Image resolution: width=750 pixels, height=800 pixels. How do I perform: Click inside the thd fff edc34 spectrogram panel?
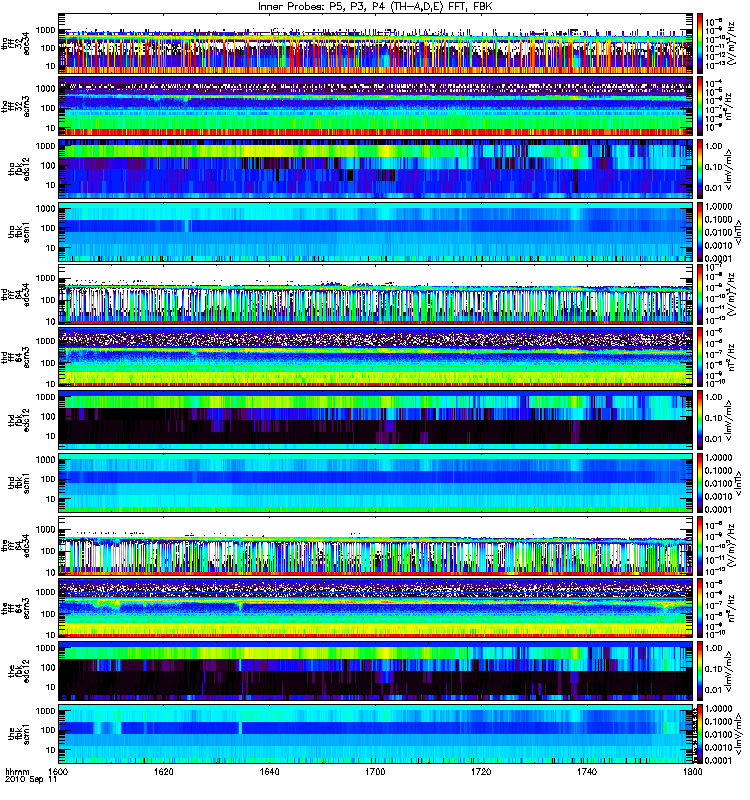375,294
